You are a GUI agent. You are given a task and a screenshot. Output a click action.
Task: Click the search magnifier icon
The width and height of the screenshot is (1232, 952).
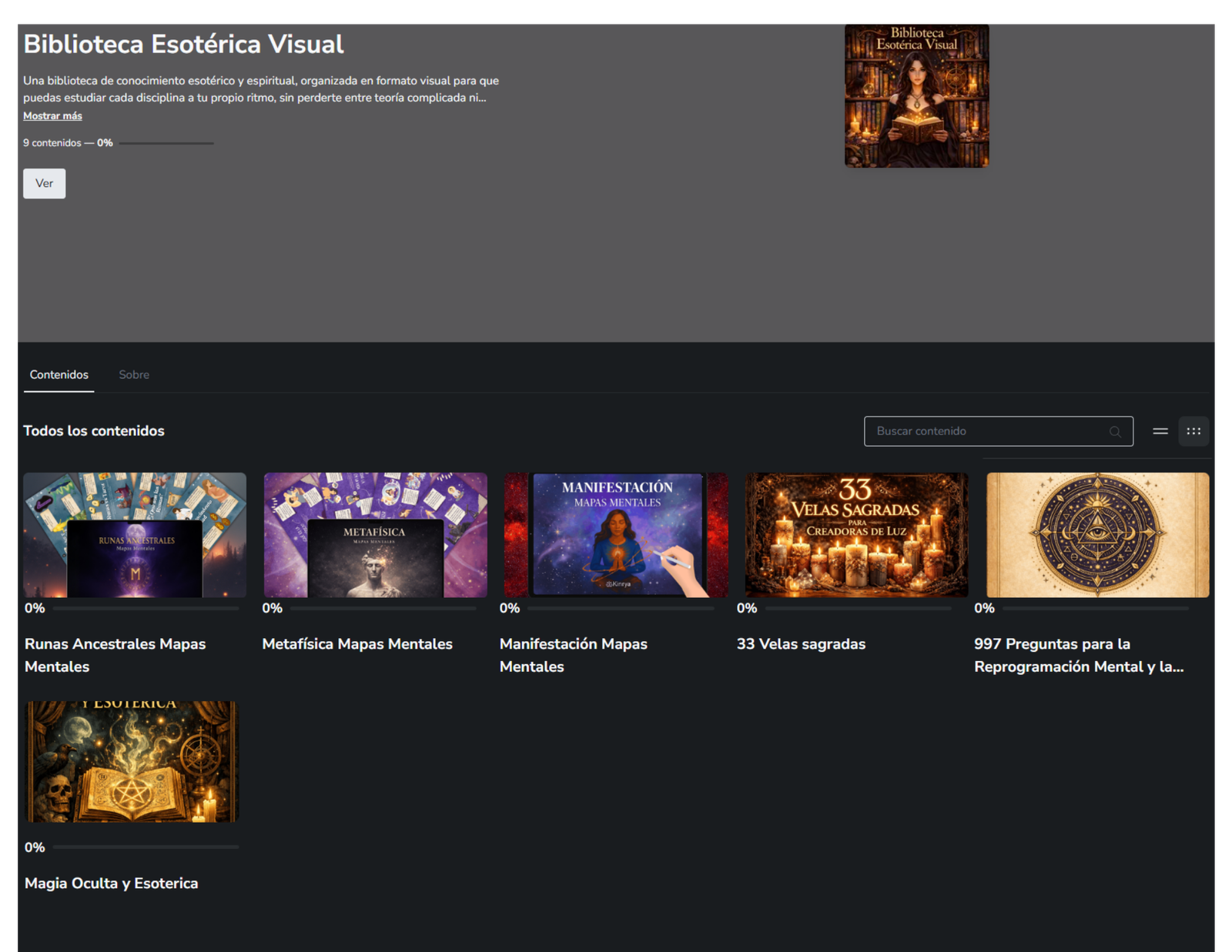pos(1114,432)
